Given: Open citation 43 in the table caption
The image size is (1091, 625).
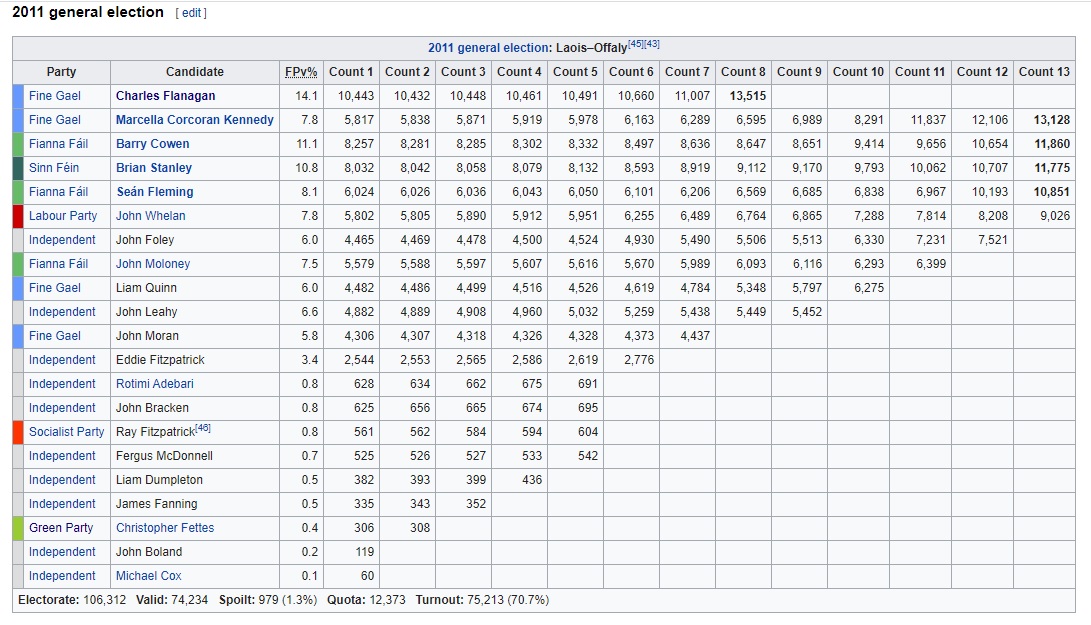Looking at the screenshot, I should tap(651, 44).
